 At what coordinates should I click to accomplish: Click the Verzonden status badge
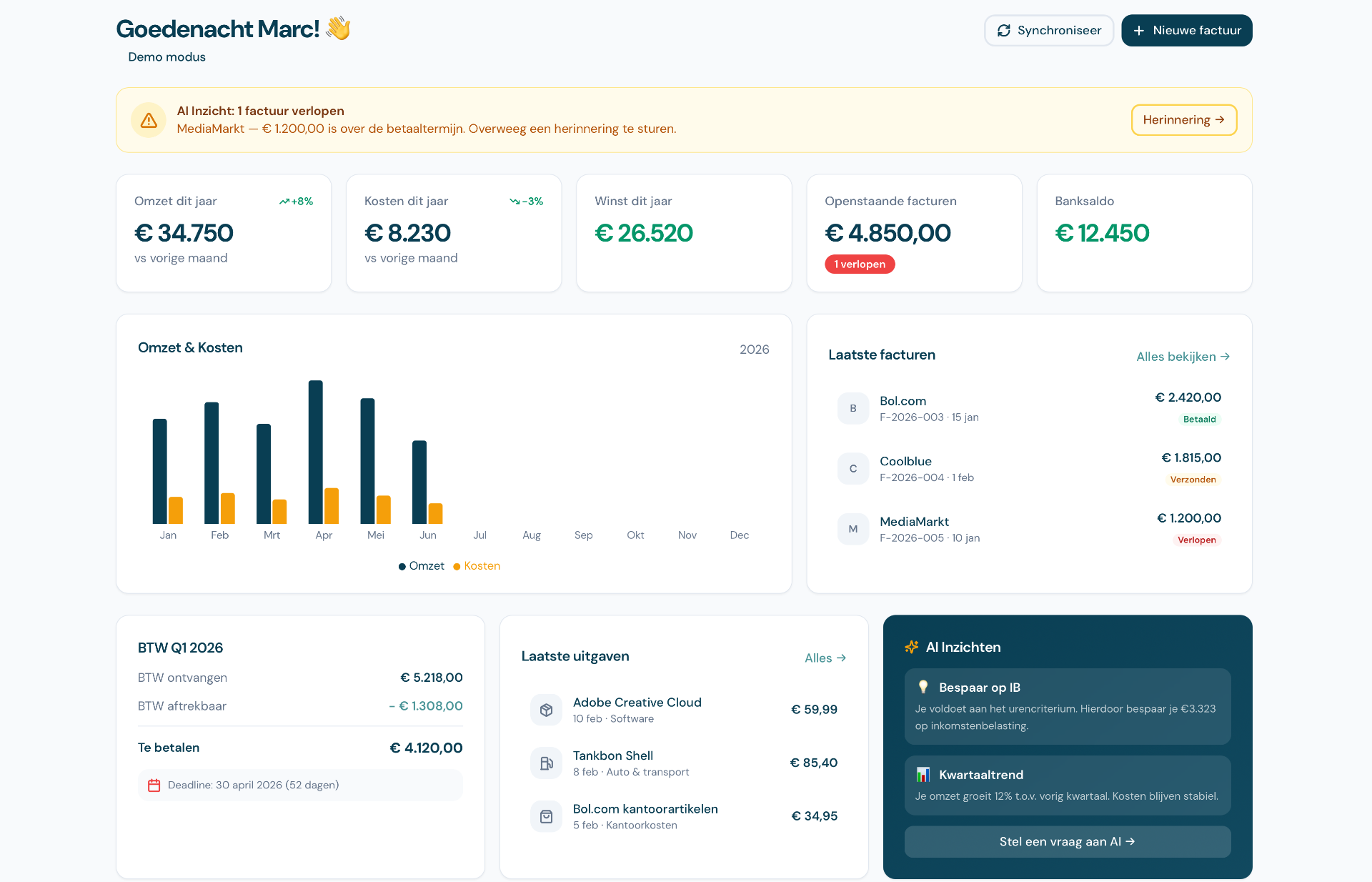(1193, 480)
